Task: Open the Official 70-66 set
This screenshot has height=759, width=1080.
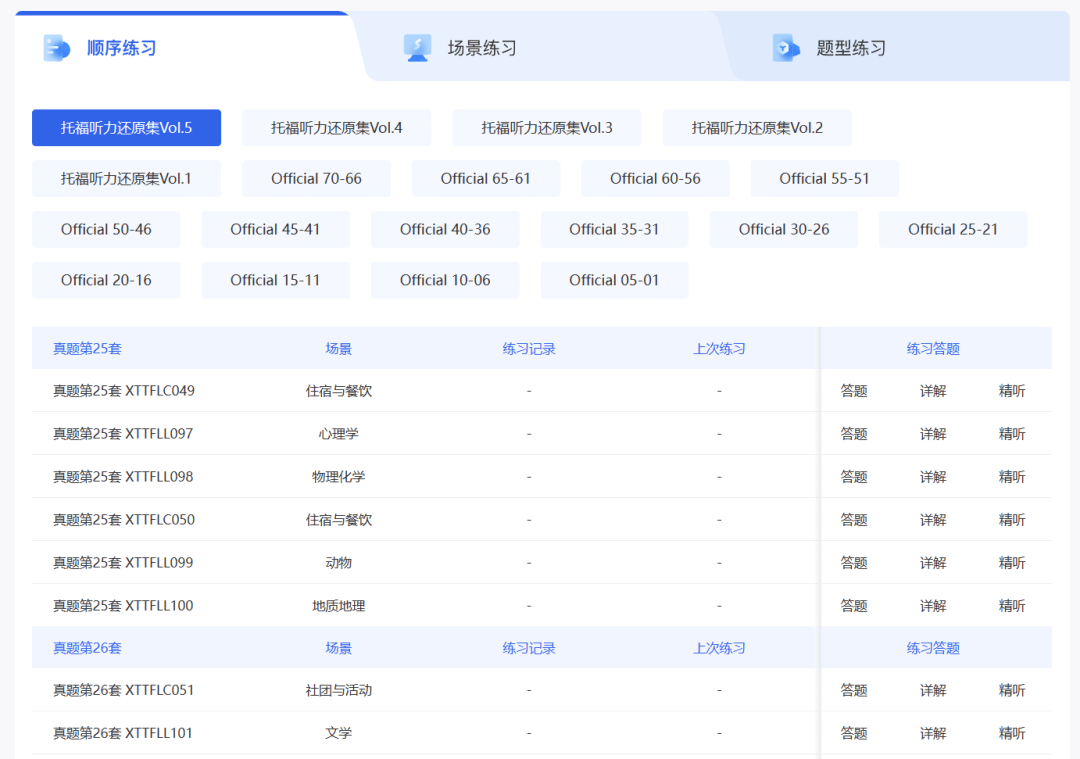Action: 316,179
